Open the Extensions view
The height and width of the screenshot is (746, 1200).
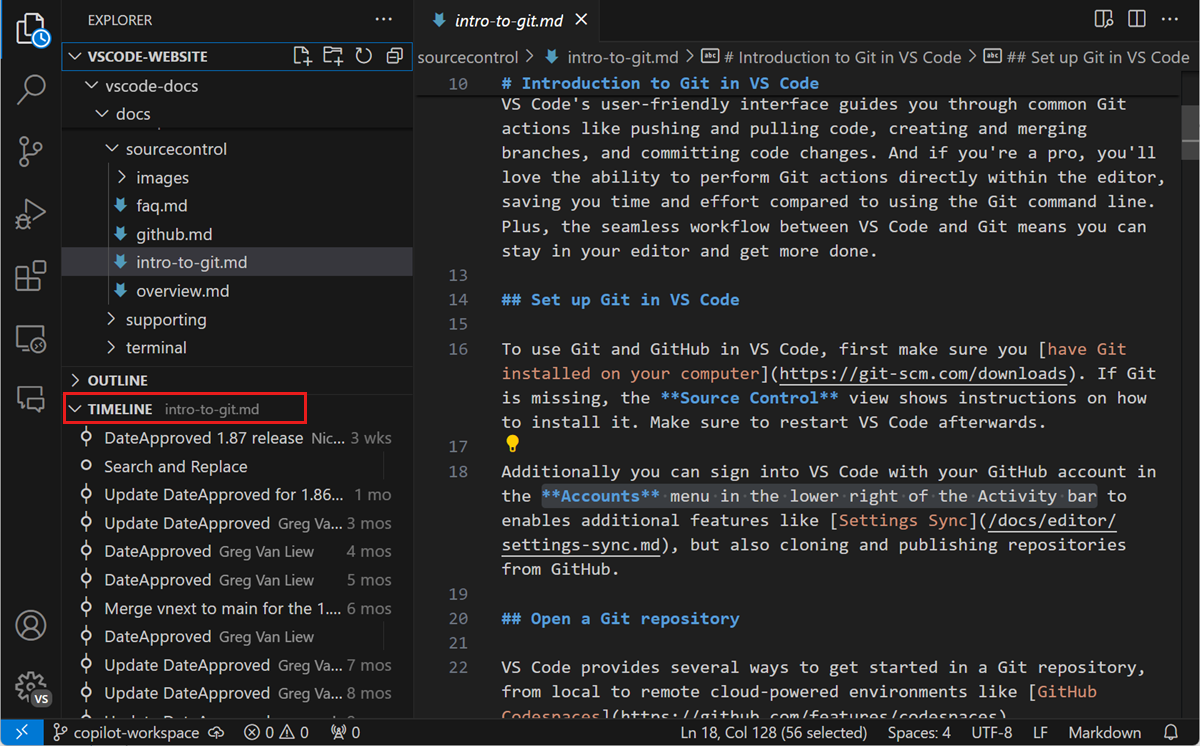pos(30,276)
